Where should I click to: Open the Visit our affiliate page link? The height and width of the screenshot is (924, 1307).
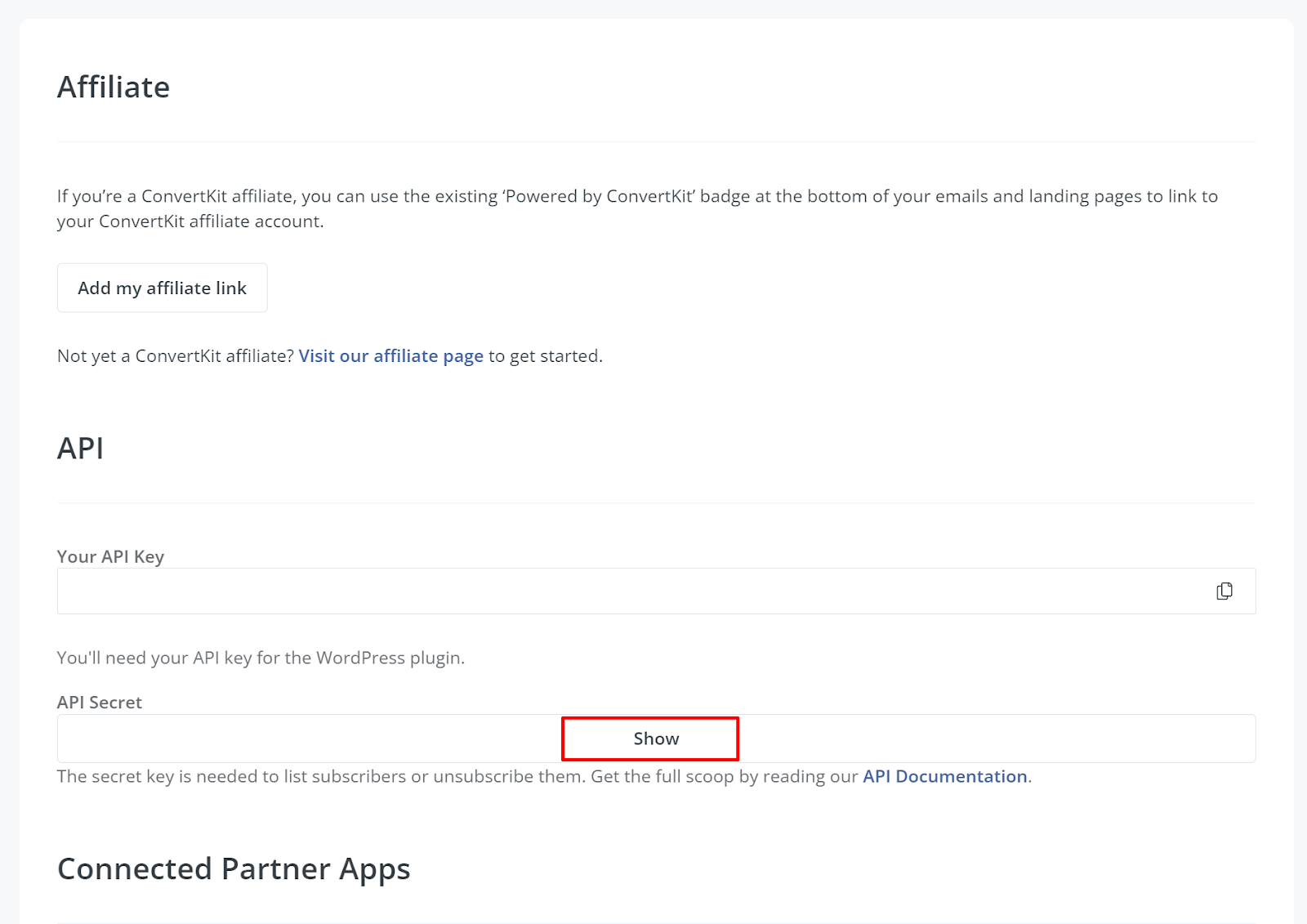pos(391,356)
